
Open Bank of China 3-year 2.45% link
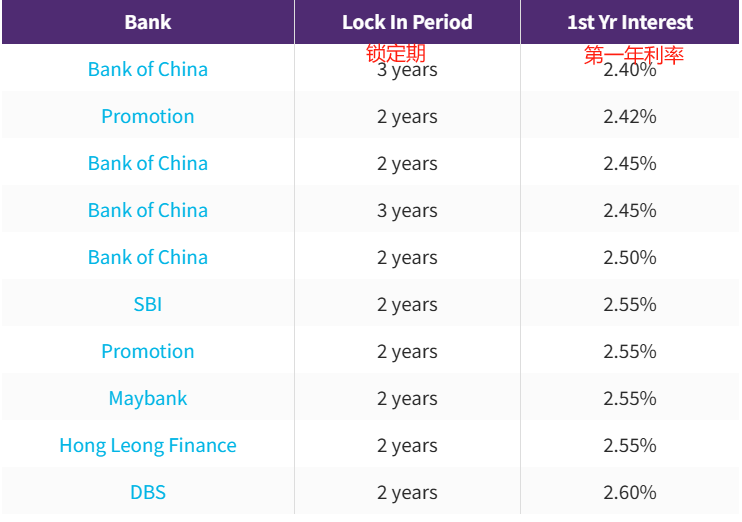pos(148,210)
